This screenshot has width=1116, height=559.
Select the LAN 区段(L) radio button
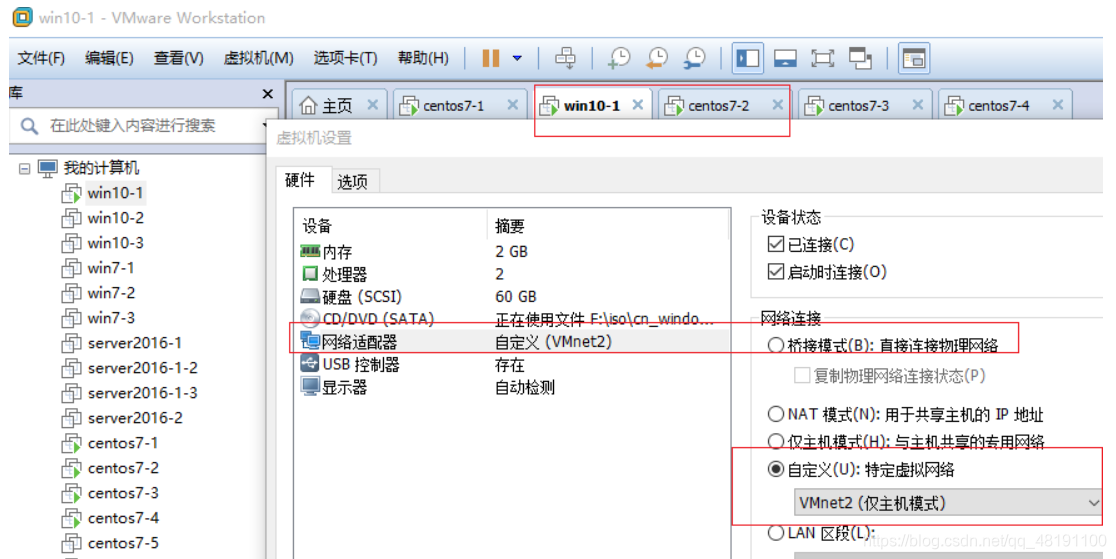click(776, 532)
